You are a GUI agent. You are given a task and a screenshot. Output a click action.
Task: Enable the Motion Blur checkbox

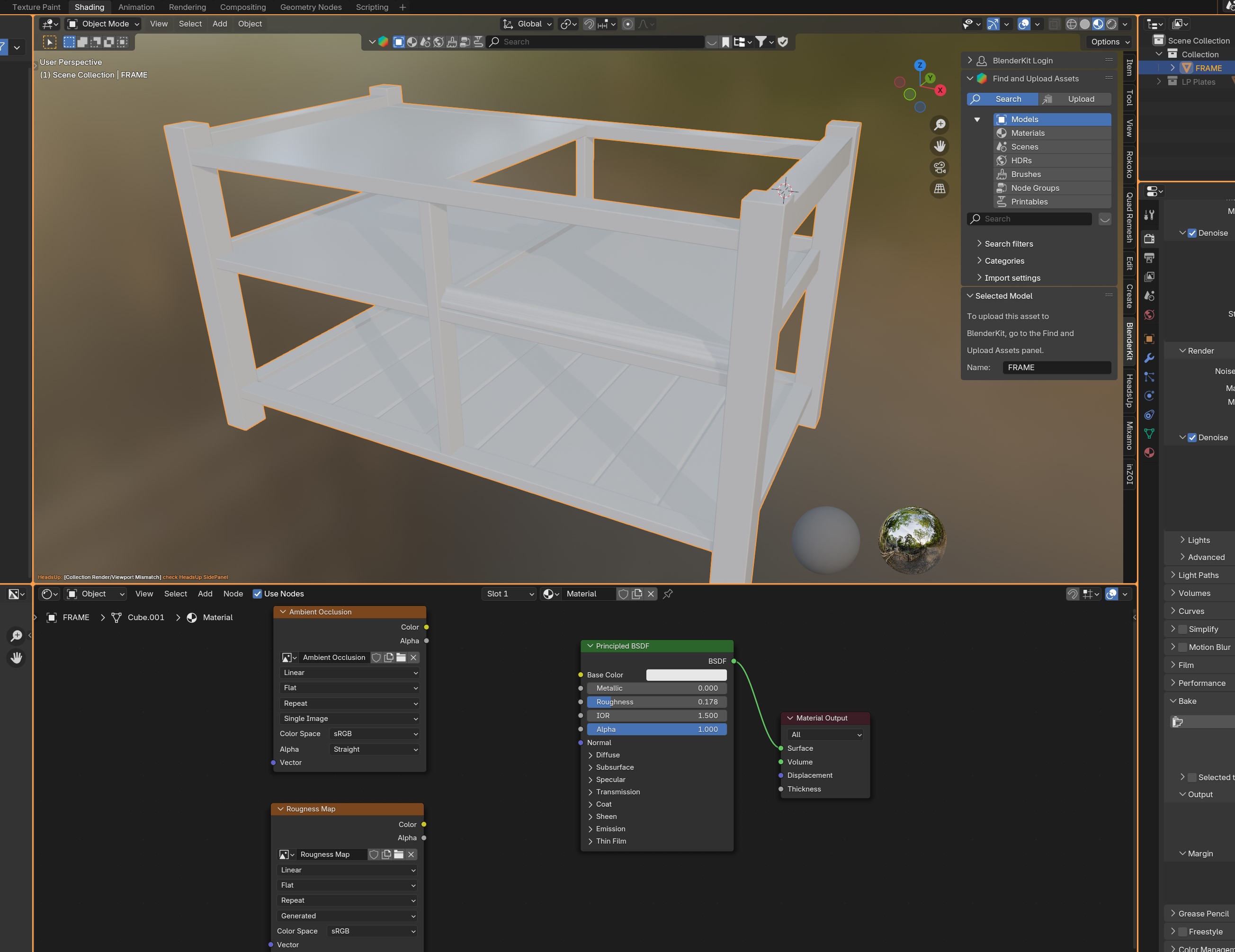1182,647
